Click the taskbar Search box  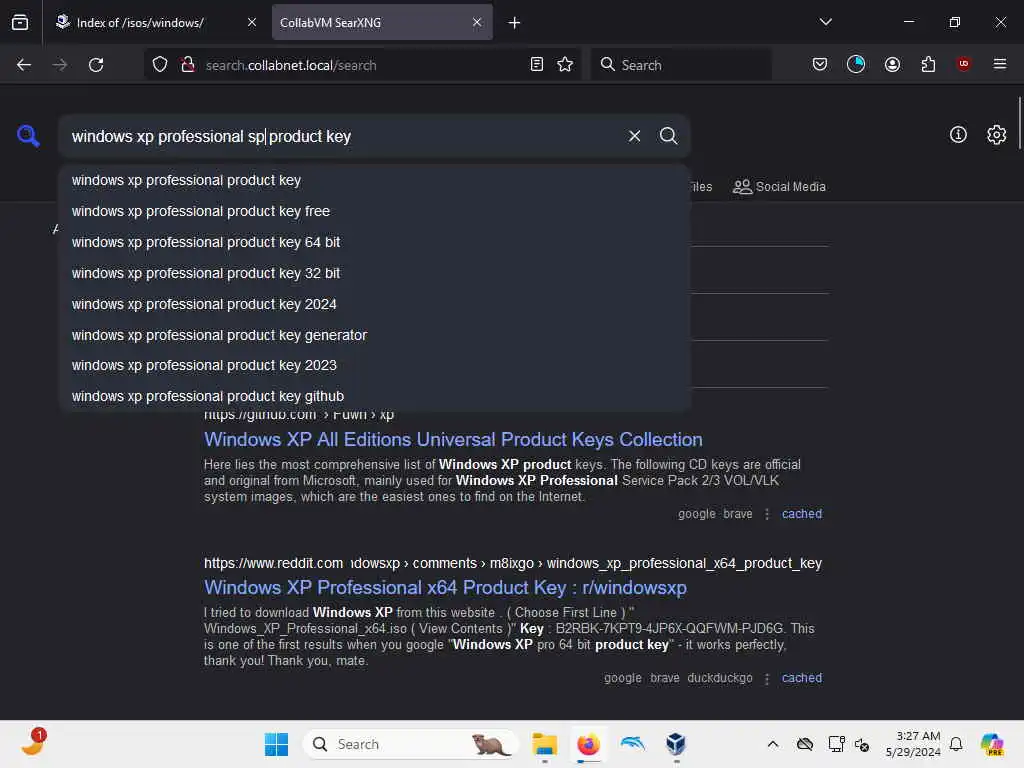411,744
